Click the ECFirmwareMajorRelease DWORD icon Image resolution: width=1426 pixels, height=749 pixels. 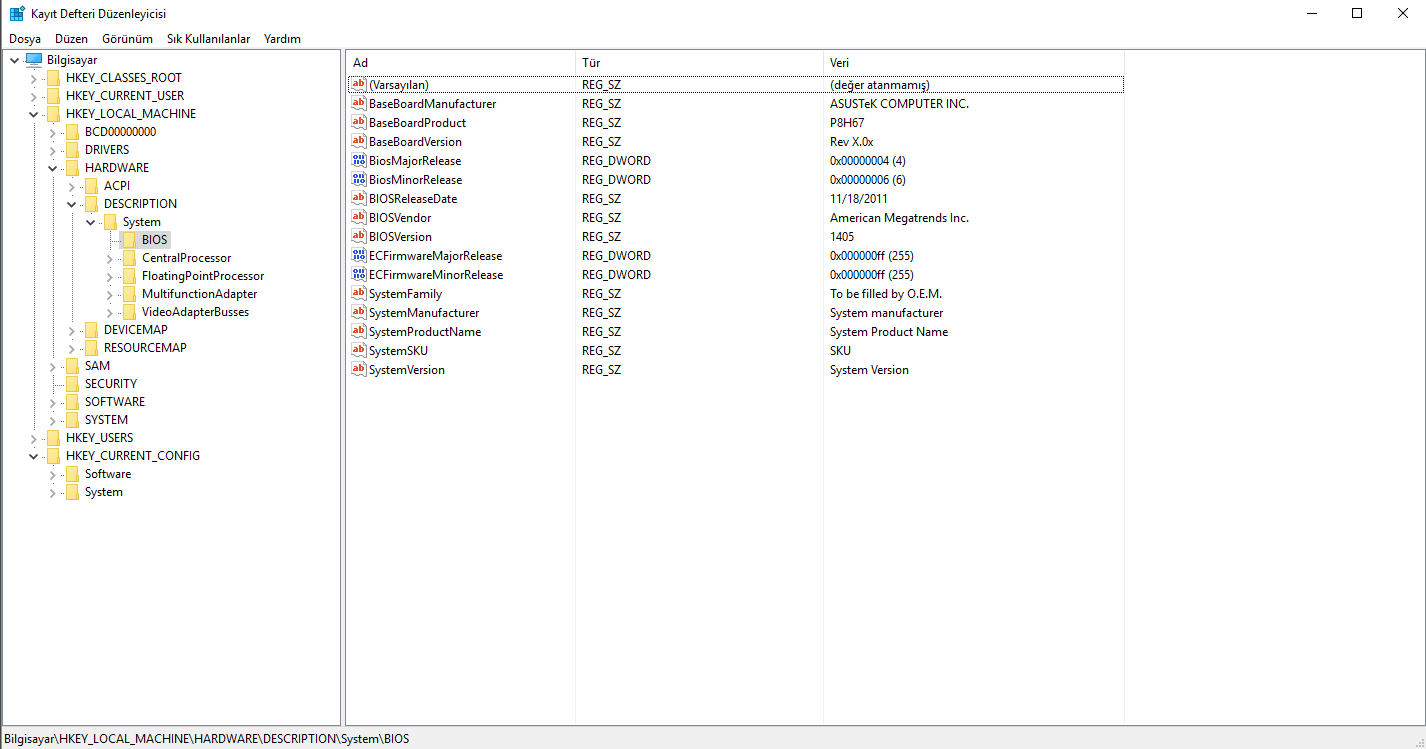[x=359, y=256]
